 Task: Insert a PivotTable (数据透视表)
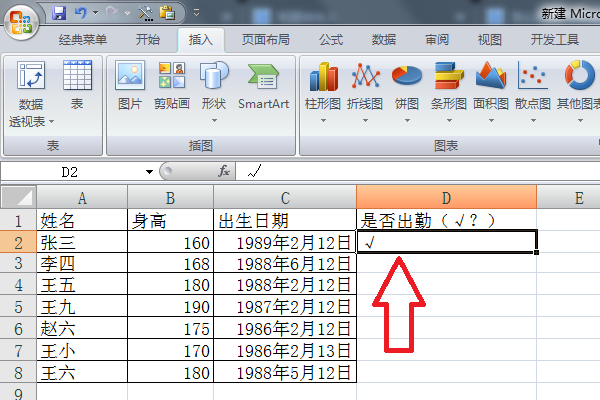[x=31, y=94]
